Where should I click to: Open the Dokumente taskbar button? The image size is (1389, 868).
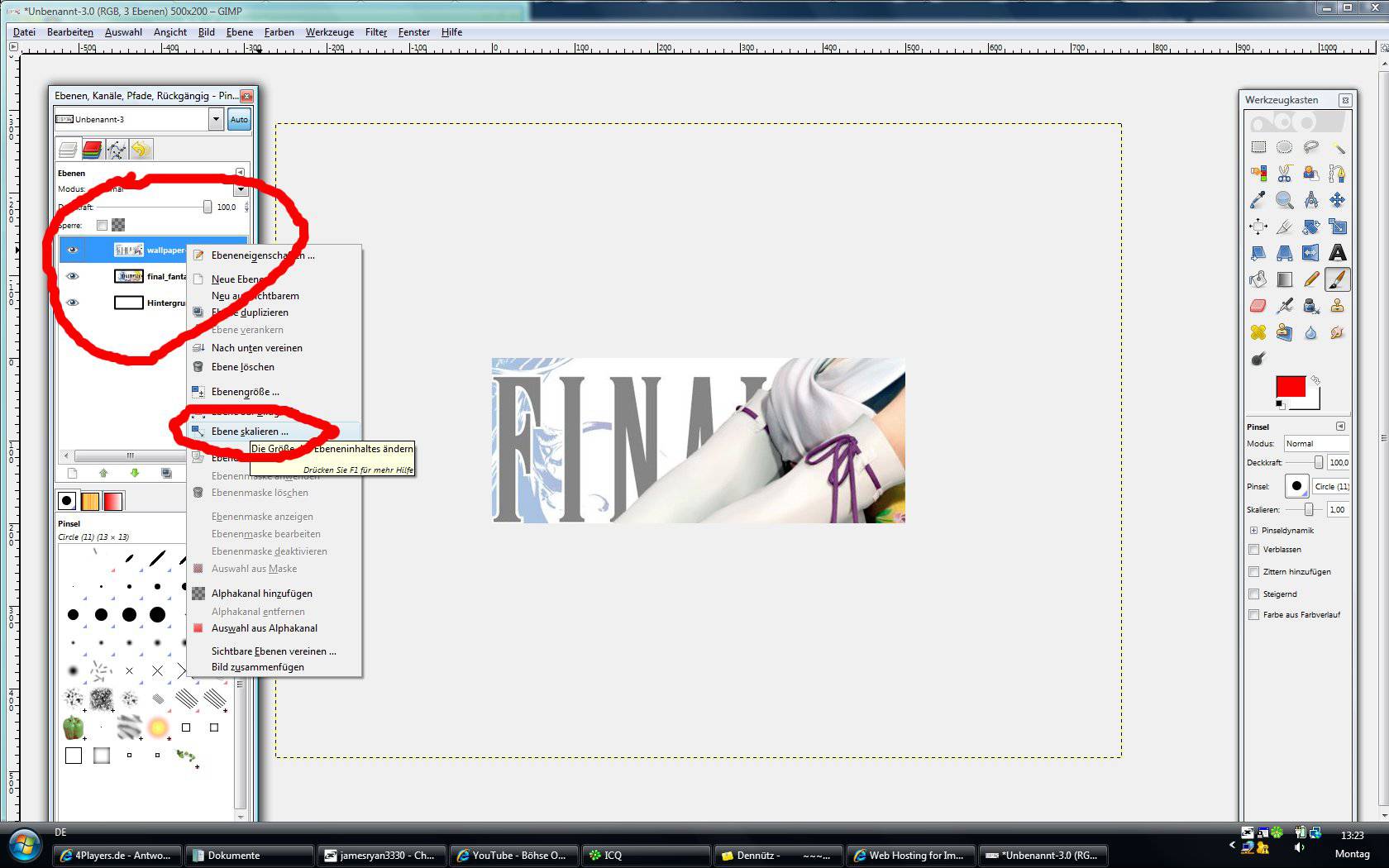click(250, 856)
